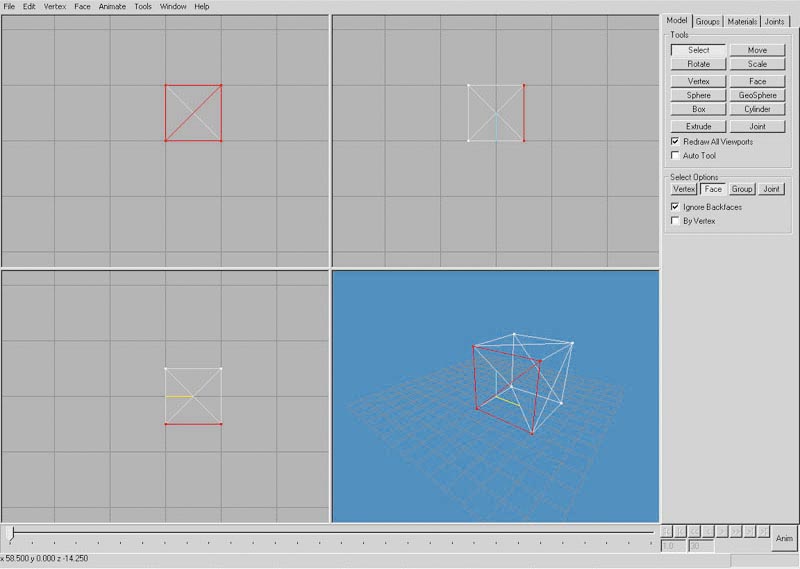Screen dimensions: 800x569
Task: Set Select Options mode to Vertex
Action: click(x=684, y=189)
